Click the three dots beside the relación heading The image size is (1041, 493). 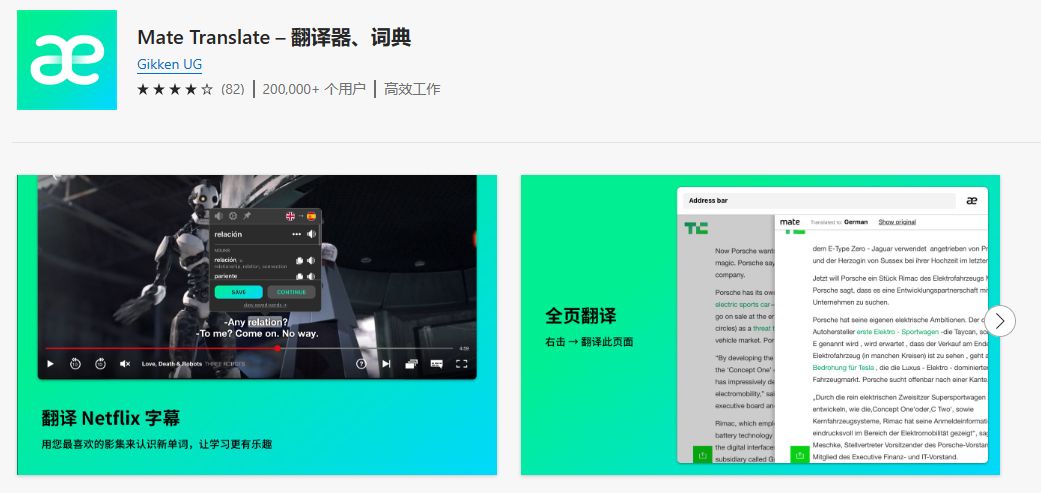(x=297, y=234)
